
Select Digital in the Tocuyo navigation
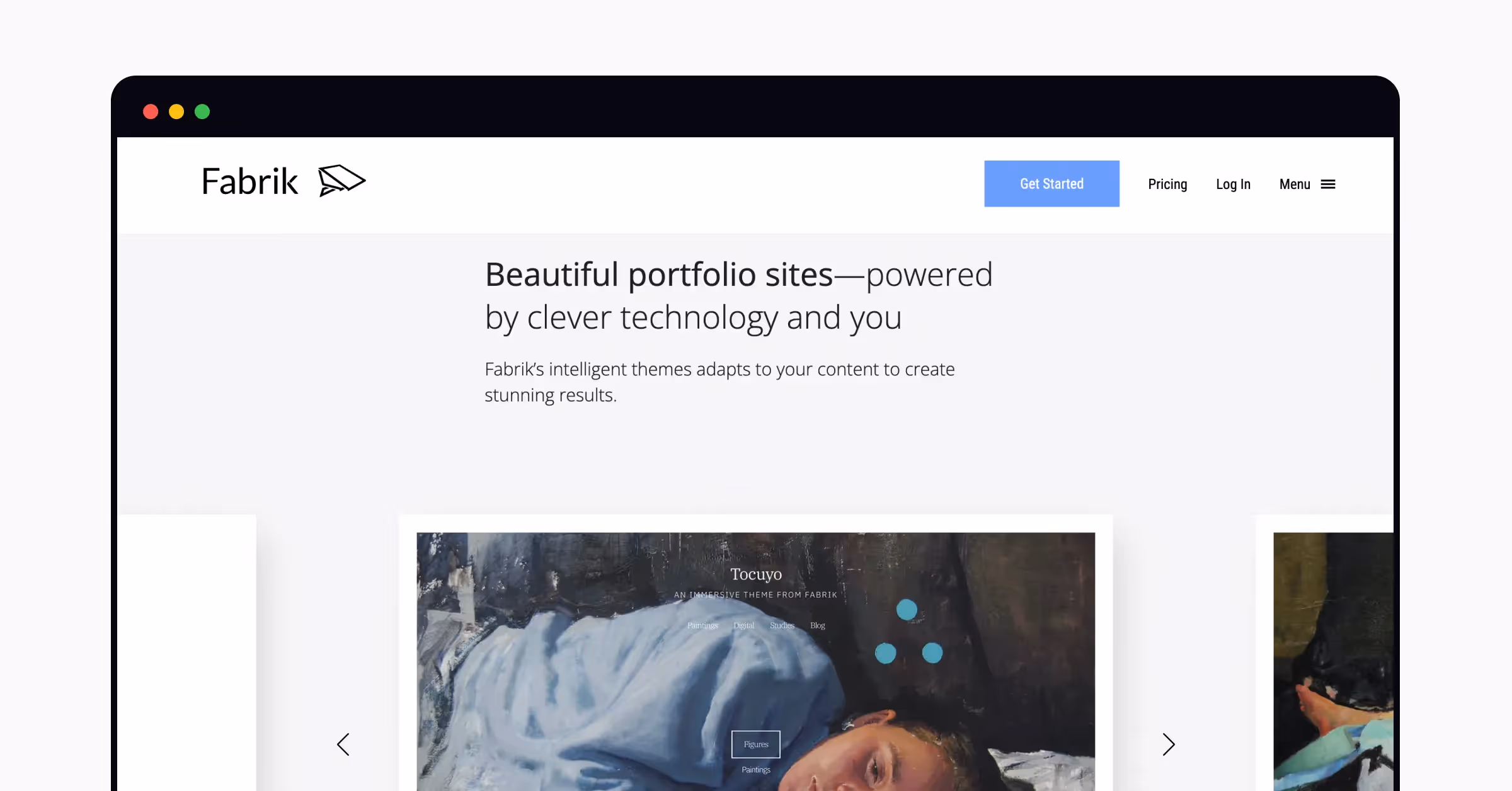click(x=744, y=625)
